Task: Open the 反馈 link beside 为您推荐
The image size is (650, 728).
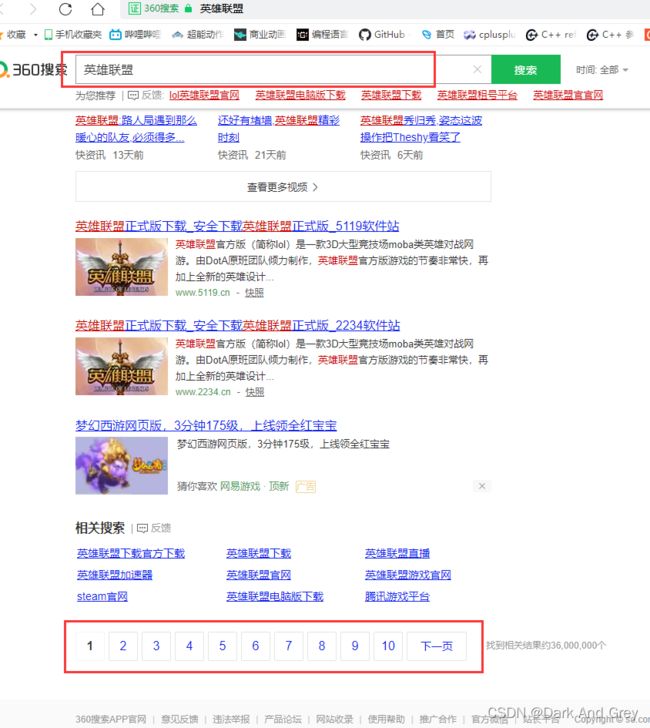Action: (145, 95)
